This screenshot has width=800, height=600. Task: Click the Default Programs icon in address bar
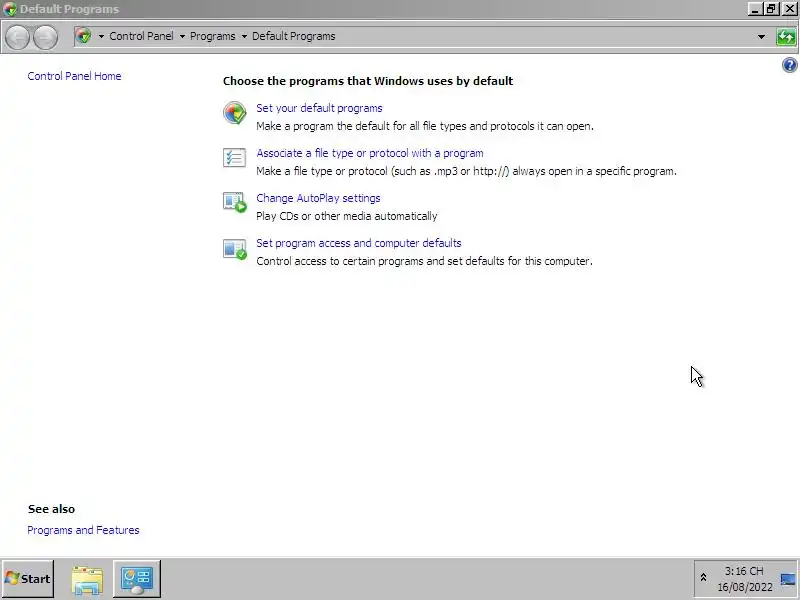pyautogui.click(x=83, y=36)
